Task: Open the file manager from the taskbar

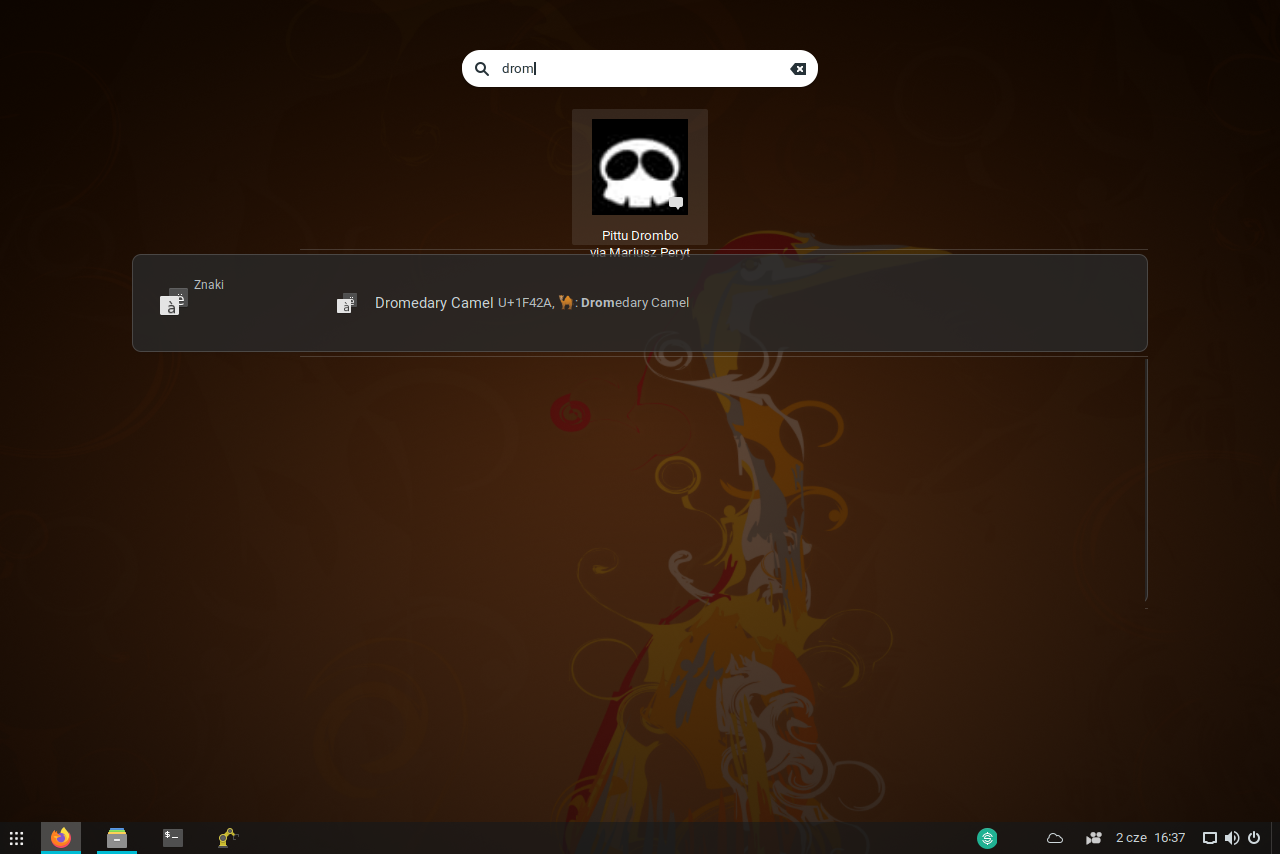Action: point(117,838)
